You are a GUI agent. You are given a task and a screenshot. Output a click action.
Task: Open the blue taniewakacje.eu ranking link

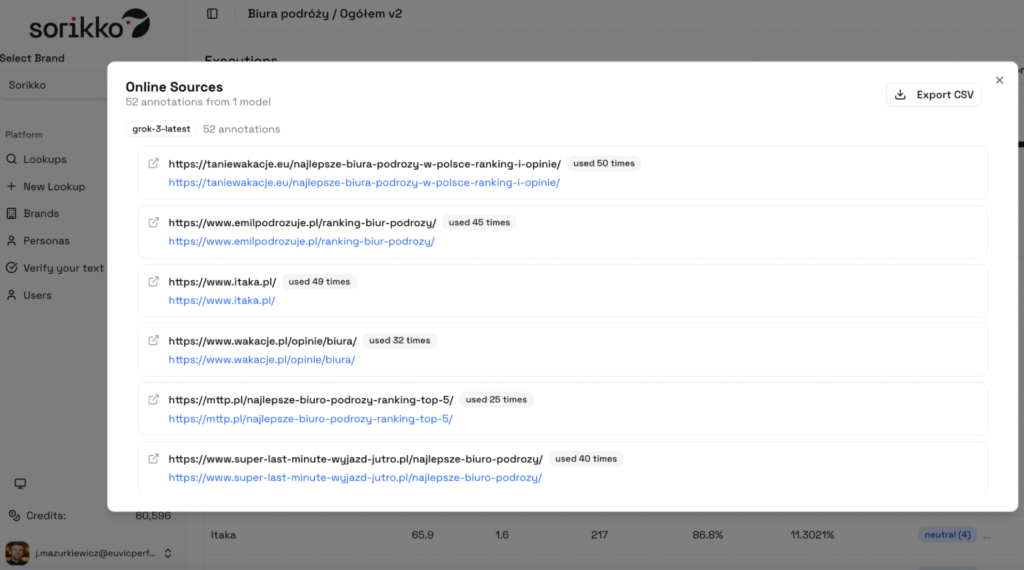[x=364, y=183]
